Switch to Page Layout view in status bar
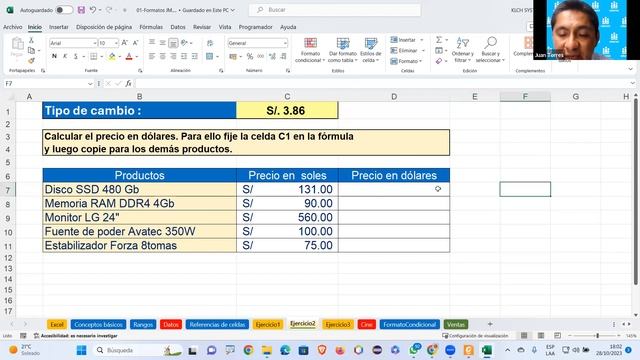 (x=541, y=336)
